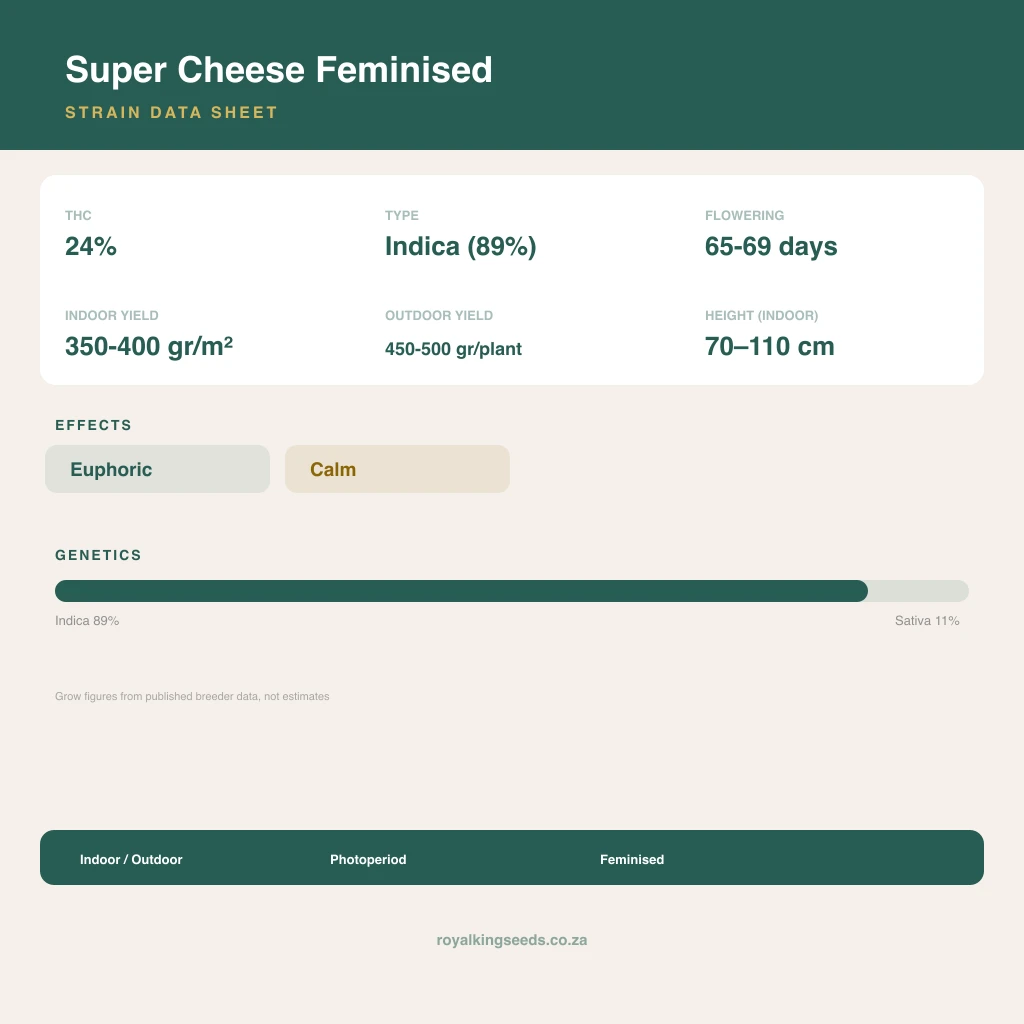The image size is (1024, 1024).
Task: Click the GENETICS section heading
Action: 98,555
